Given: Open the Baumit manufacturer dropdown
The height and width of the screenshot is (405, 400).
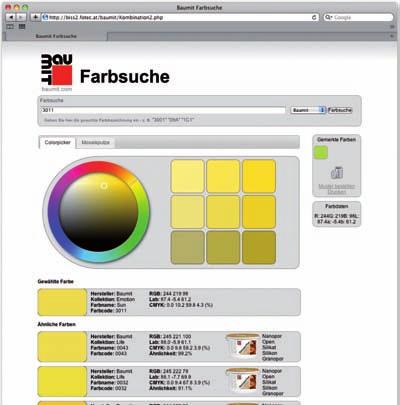Looking at the screenshot, I should pos(308,110).
